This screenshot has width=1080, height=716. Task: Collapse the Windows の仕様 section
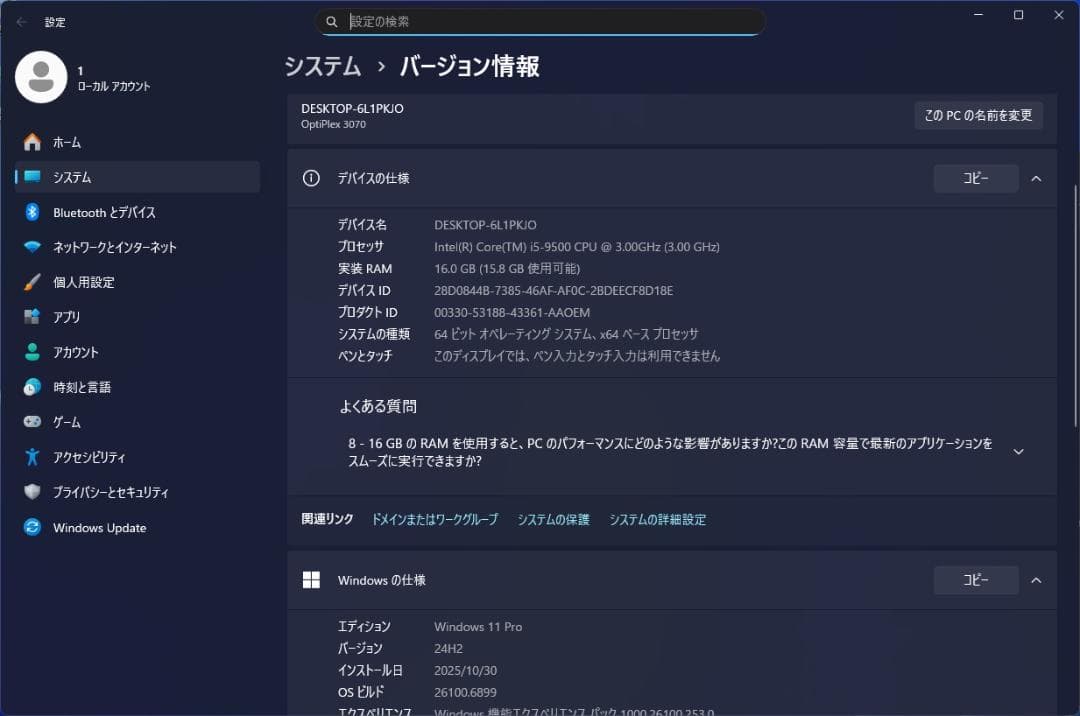point(1036,580)
